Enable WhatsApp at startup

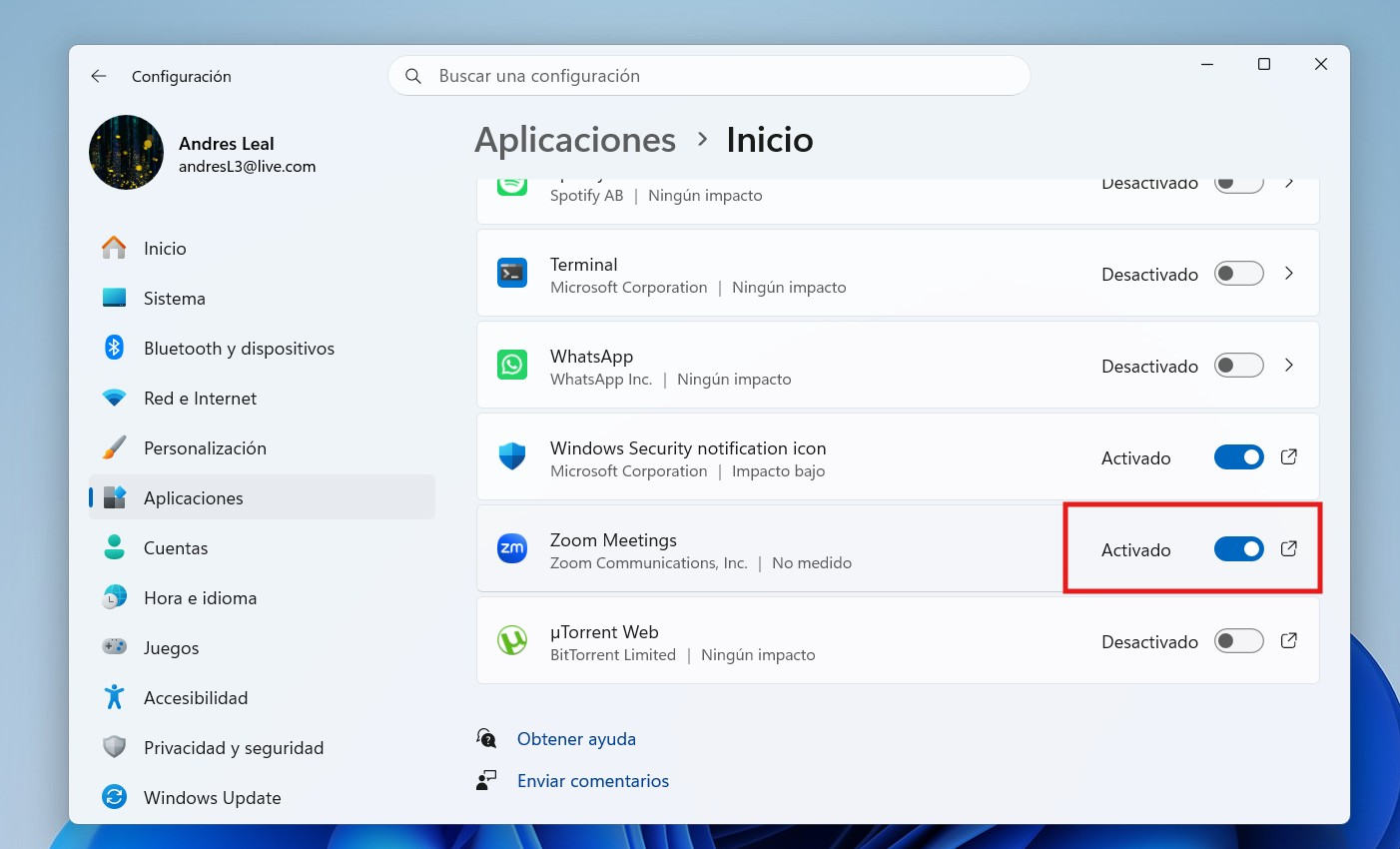(x=1238, y=365)
